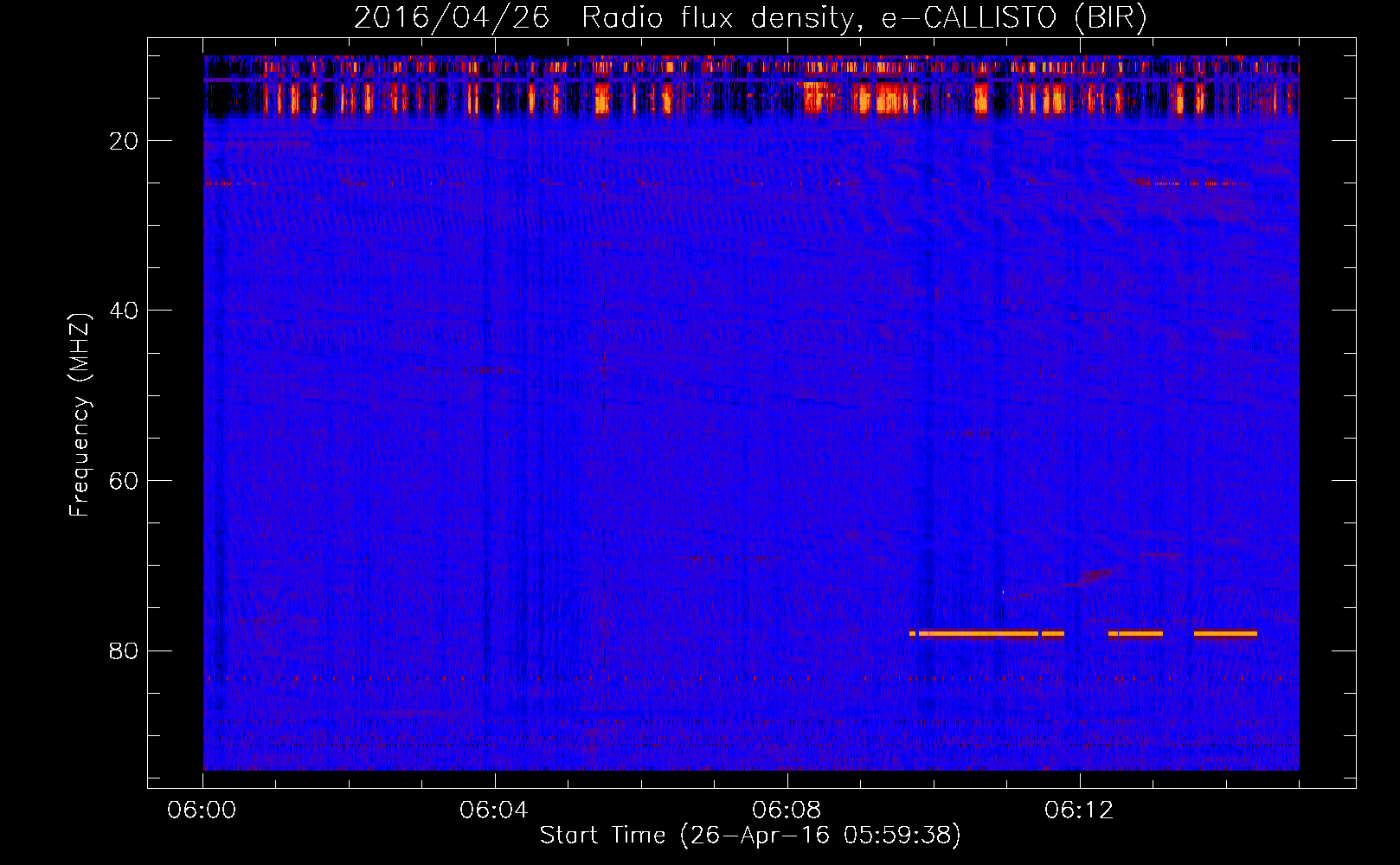Image resolution: width=1400 pixels, height=865 pixels.
Task: Click the dark red drifting streak near 70 MHz
Action: pyautogui.click(x=1089, y=577)
